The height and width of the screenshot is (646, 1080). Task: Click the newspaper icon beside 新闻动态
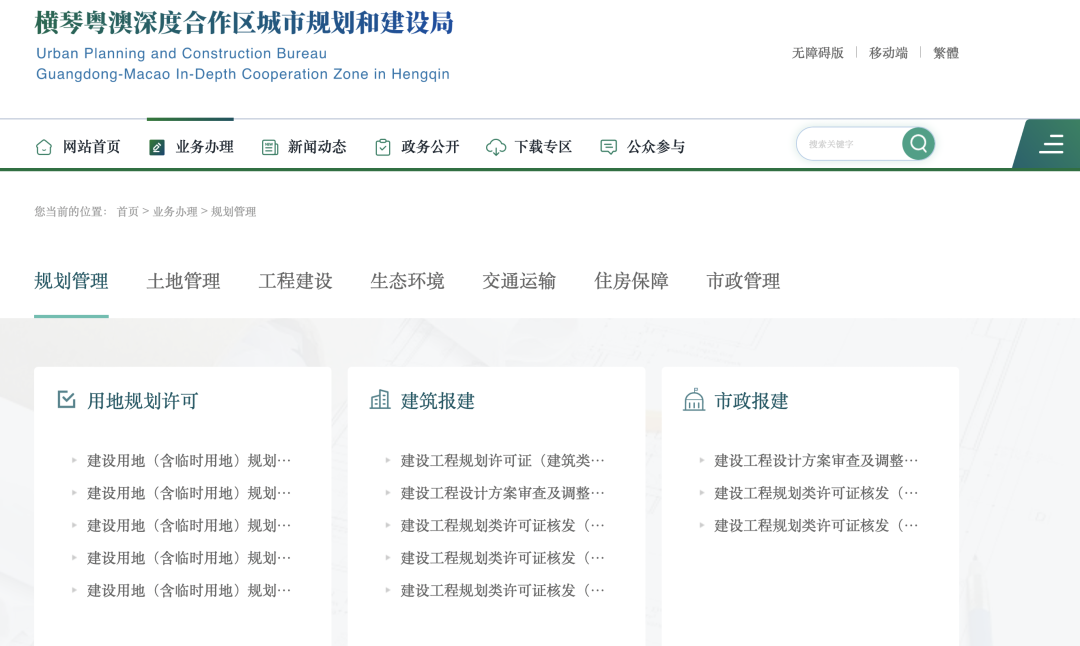pos(270,147)
